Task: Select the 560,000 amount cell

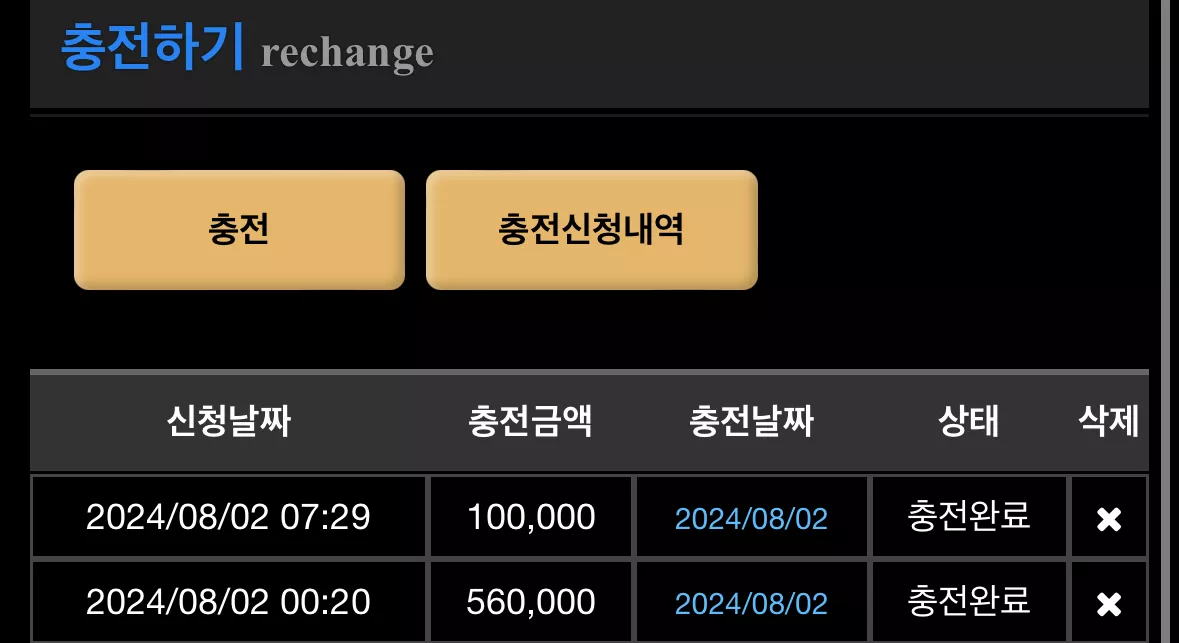Action: pos(531,602)
